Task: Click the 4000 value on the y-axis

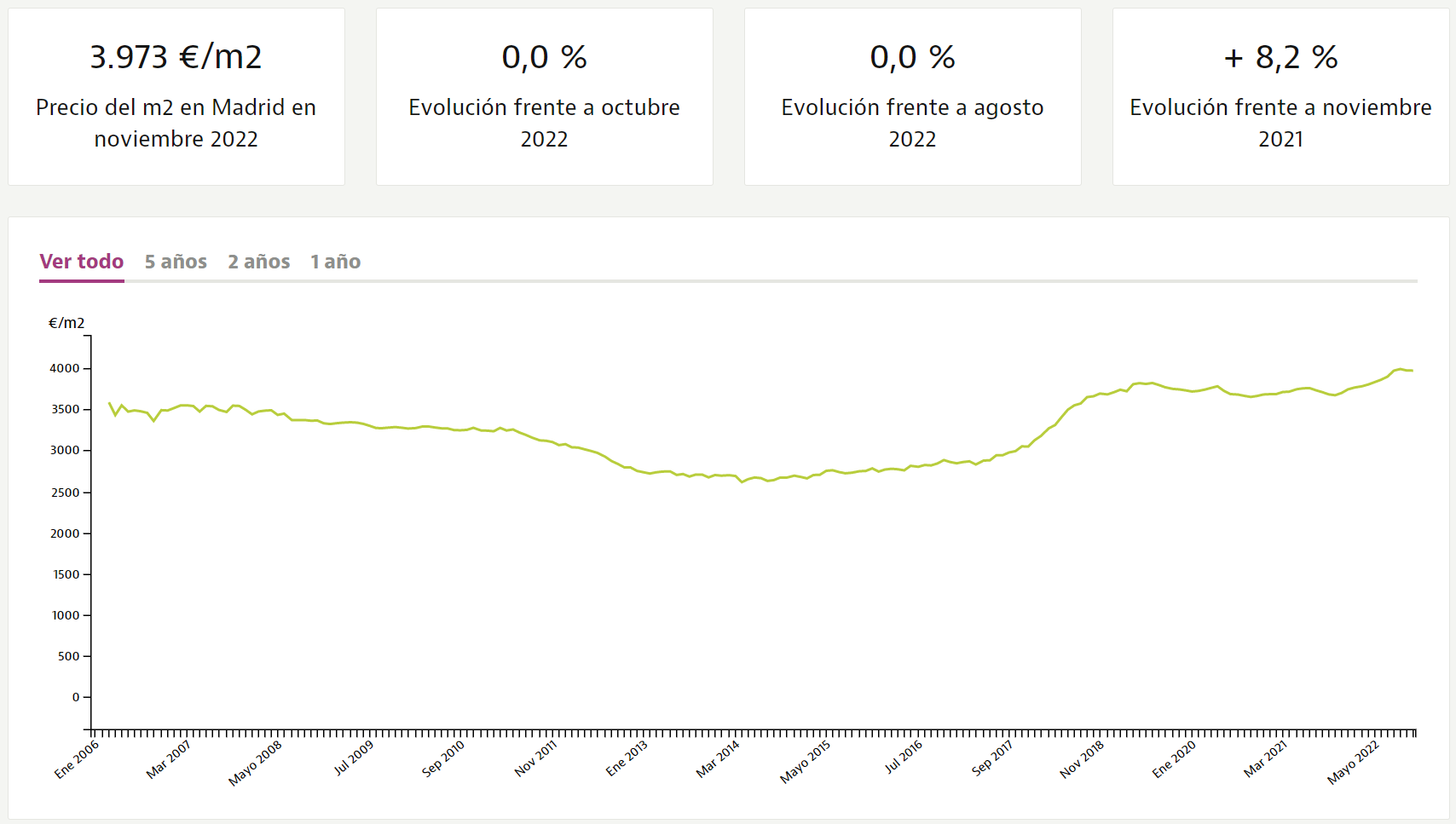Action: coord(65,368)
